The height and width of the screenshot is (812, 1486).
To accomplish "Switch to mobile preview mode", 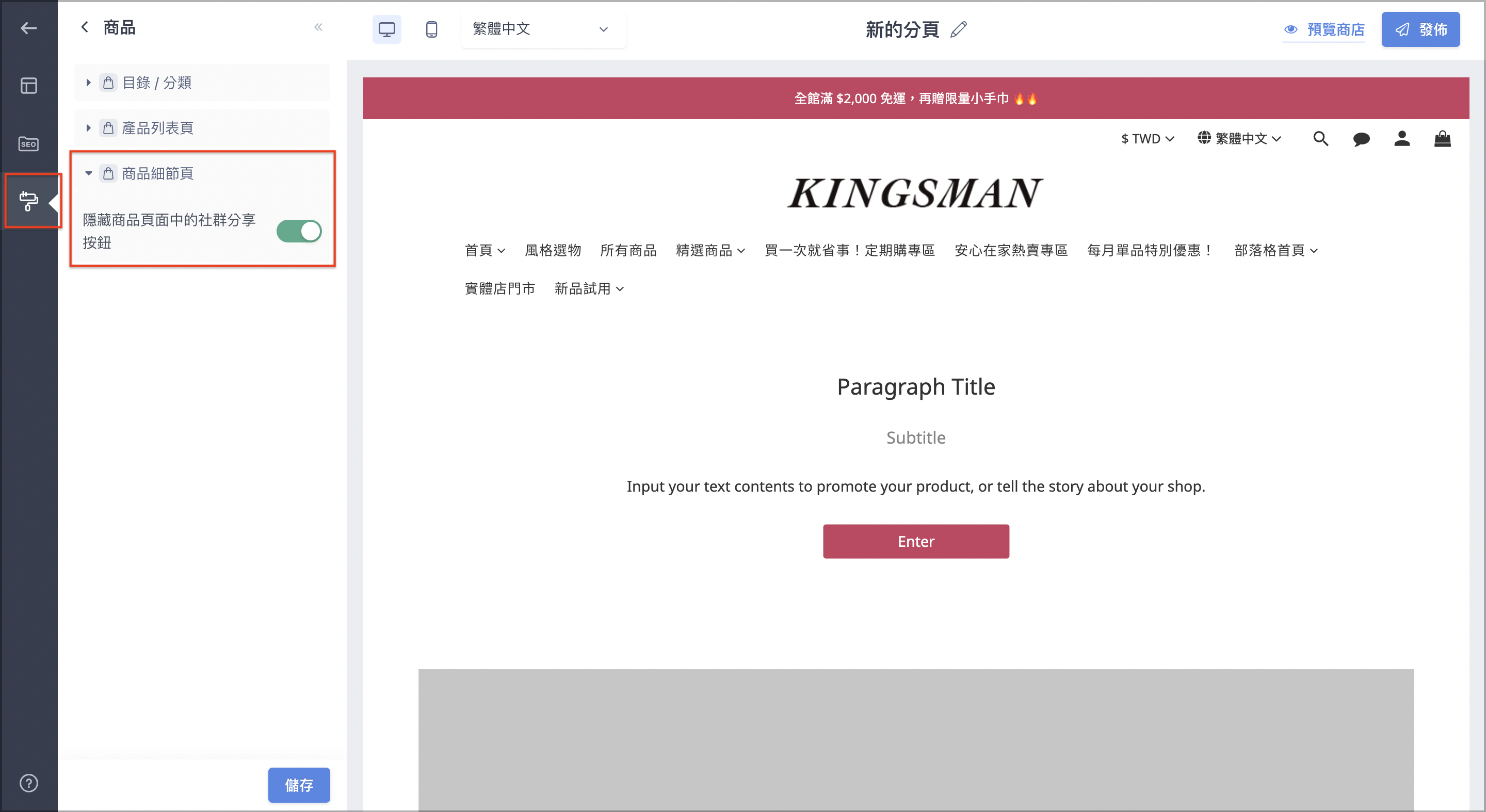I will tap(431, 29).
